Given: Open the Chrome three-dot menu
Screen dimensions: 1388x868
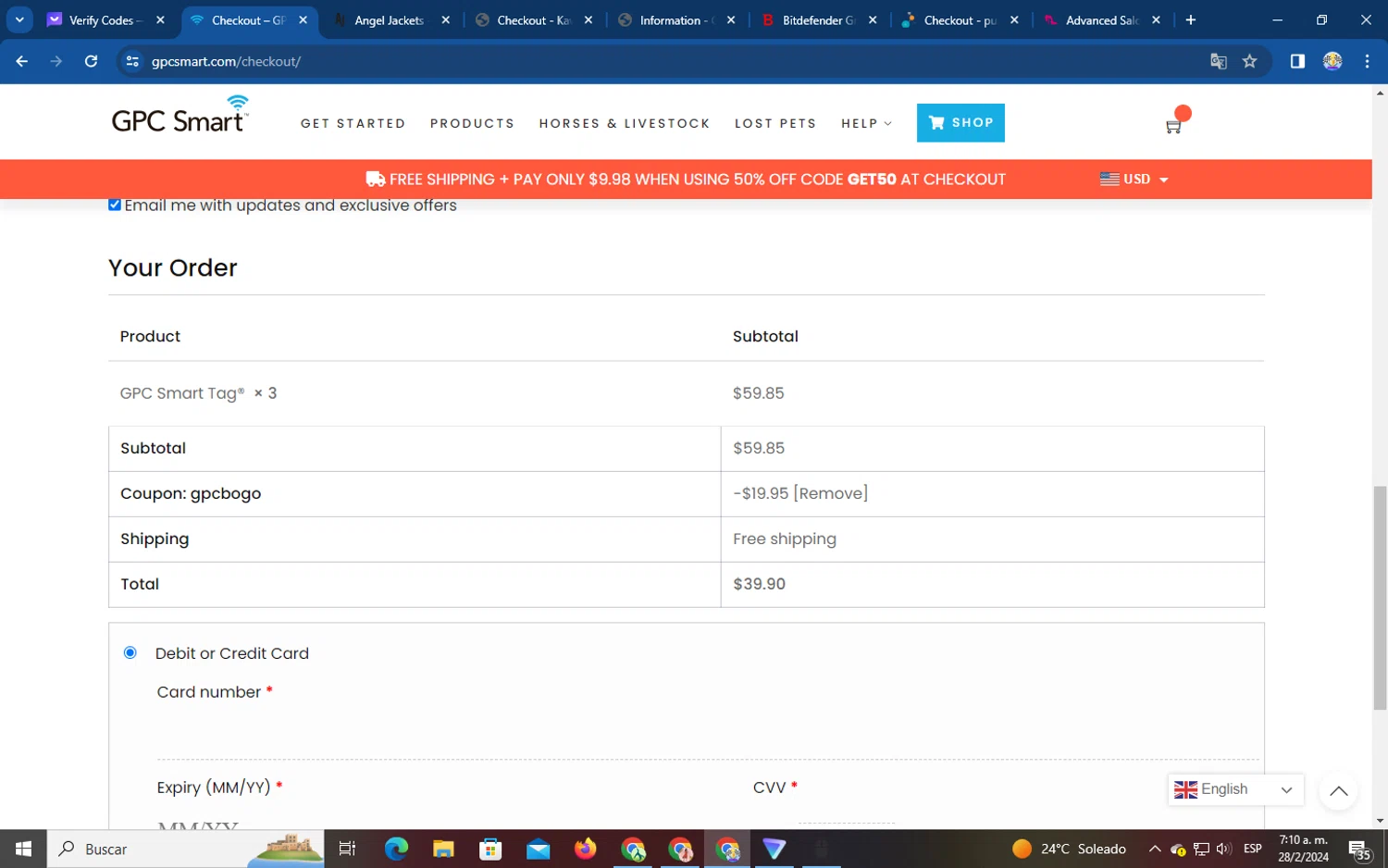Looking at the screenshot, I should coord(1367,61).
